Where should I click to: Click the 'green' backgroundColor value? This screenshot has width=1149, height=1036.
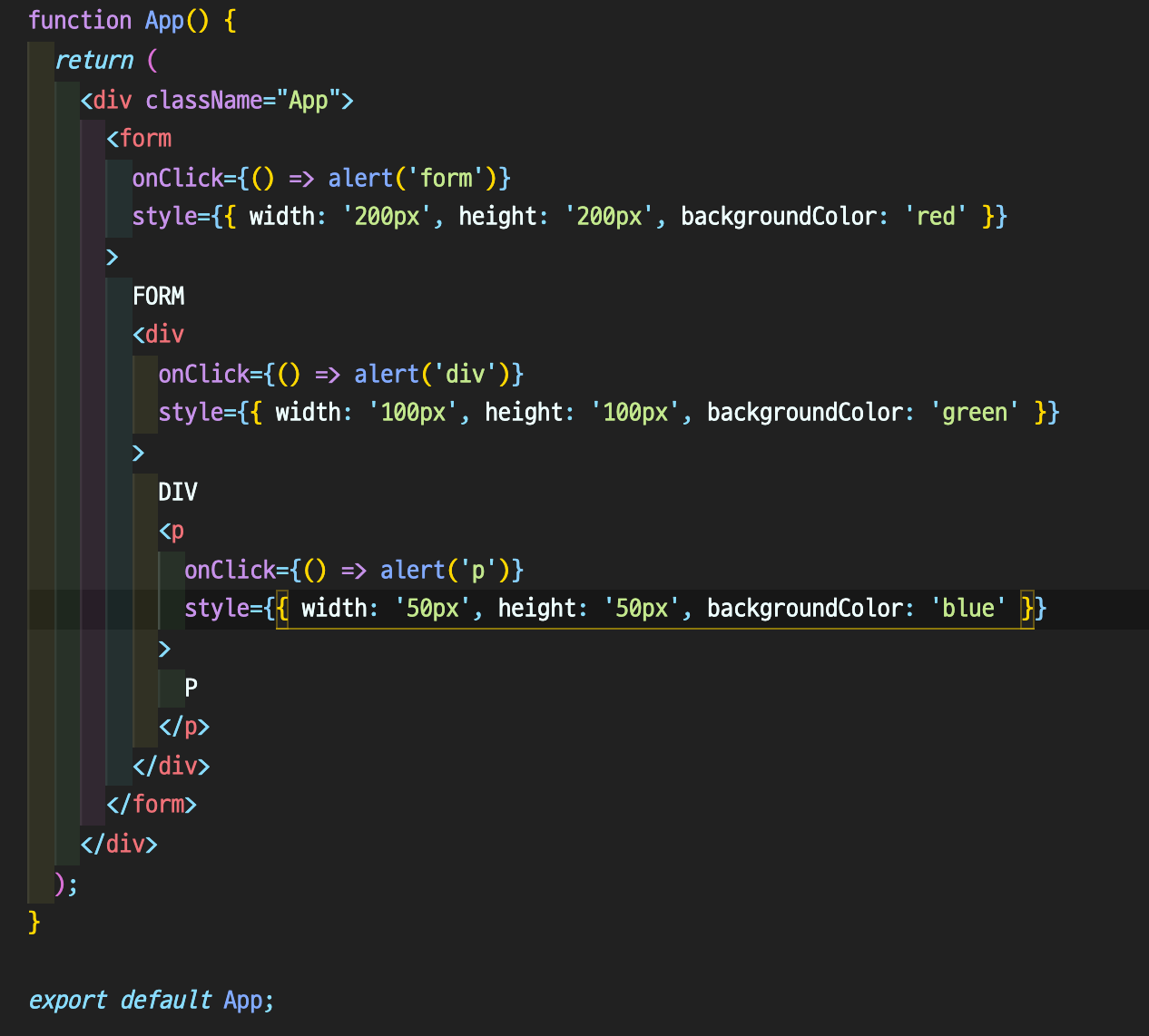pyautogui.click(x=975, y=413)
